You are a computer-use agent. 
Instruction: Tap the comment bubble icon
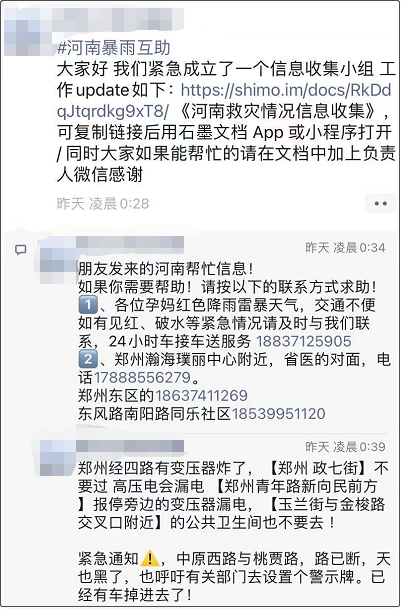(21, 250)
